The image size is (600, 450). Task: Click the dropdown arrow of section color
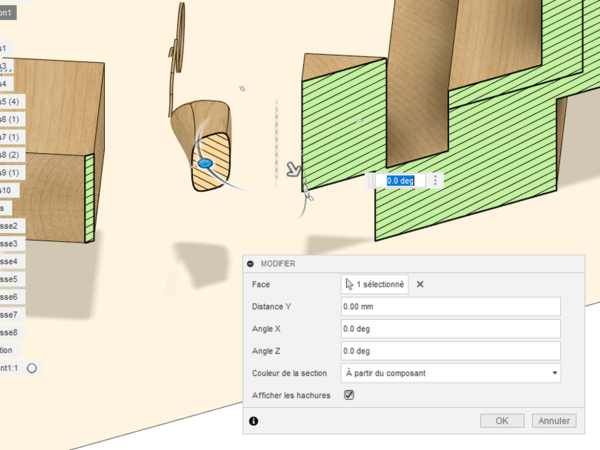click(x=553, y=373)
